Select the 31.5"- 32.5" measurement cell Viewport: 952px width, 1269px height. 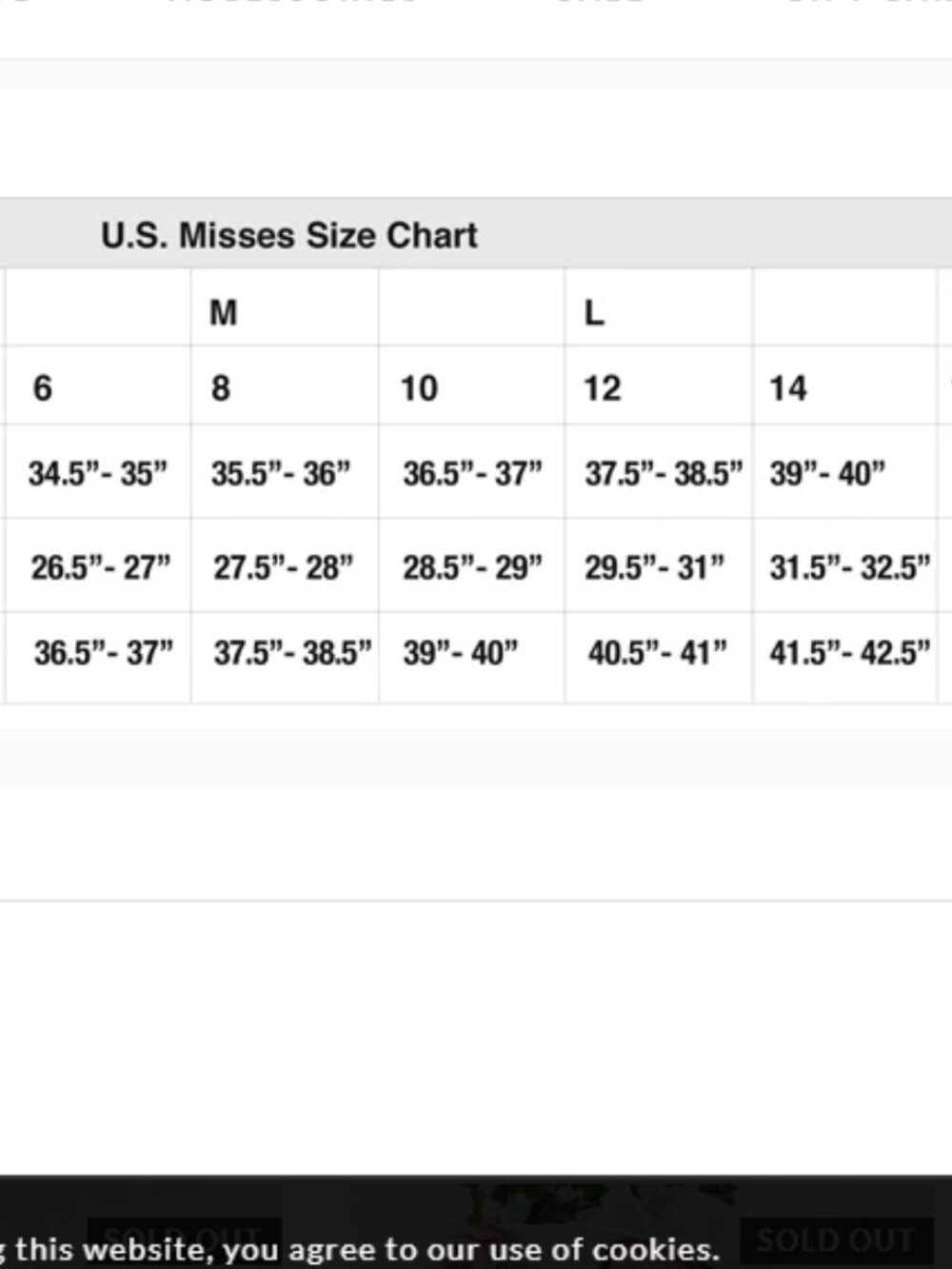click(845, 566)
